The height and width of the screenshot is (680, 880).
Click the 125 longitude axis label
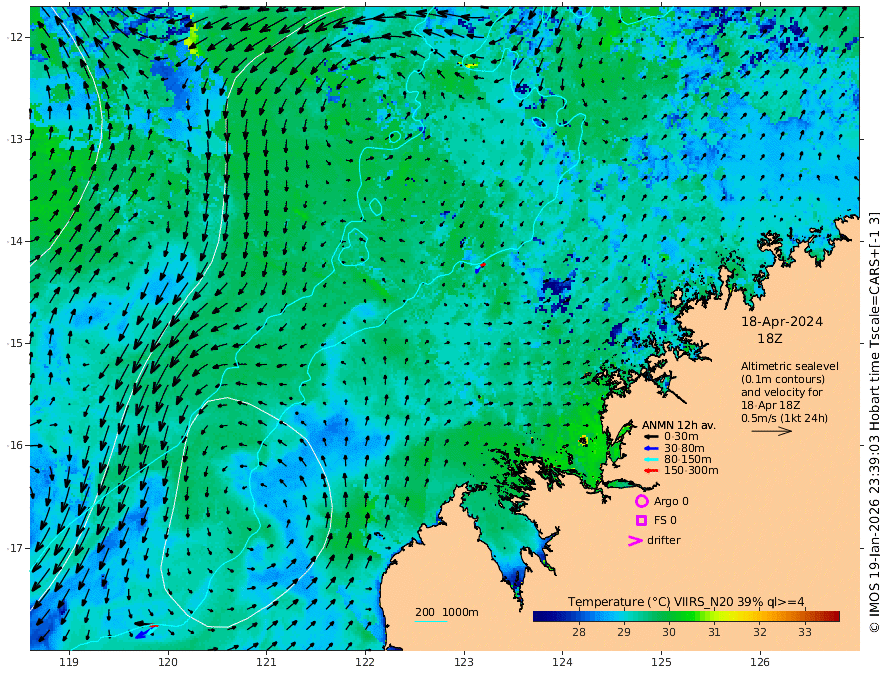(662, 663)
